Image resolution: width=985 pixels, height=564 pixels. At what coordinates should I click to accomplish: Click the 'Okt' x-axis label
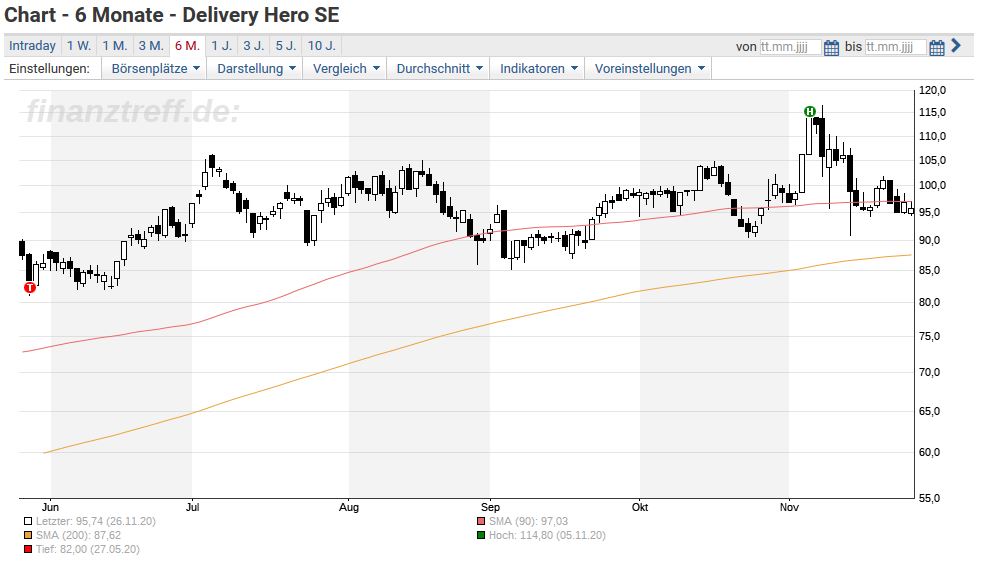click(639, 507)
